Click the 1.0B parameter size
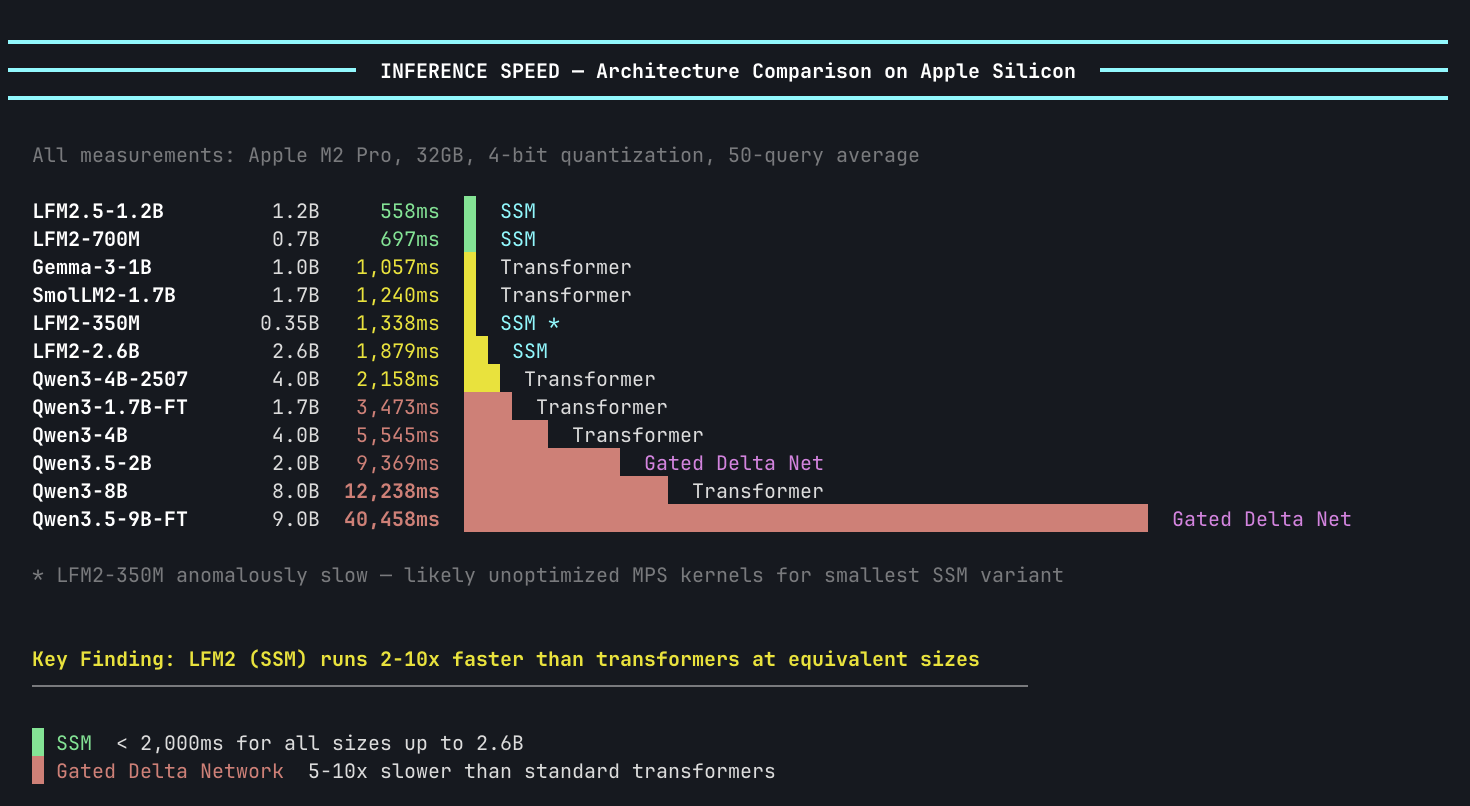Viewport: 1470px width, 806px height. (296, 267)
